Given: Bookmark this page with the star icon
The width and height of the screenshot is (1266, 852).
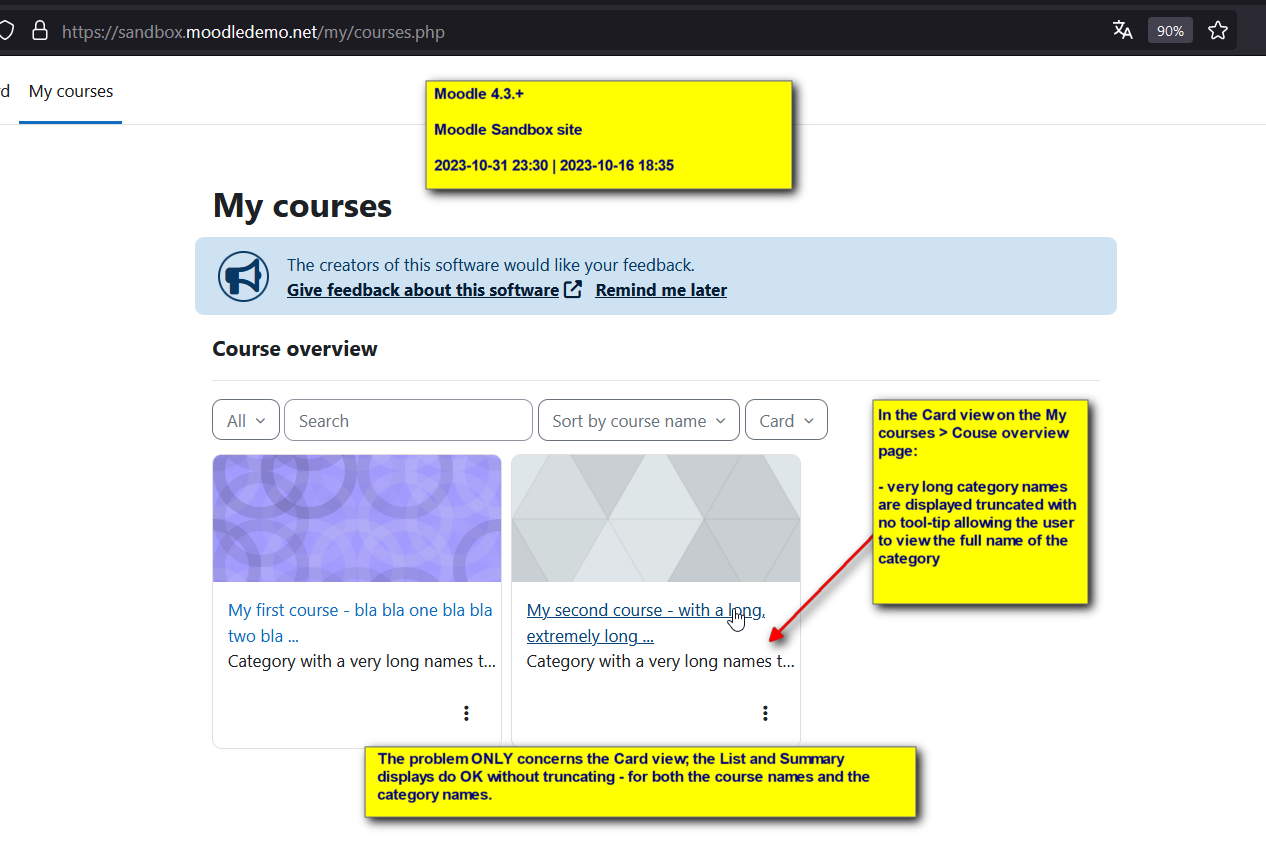Looking at the screenshot, I should pos(1217,30).
